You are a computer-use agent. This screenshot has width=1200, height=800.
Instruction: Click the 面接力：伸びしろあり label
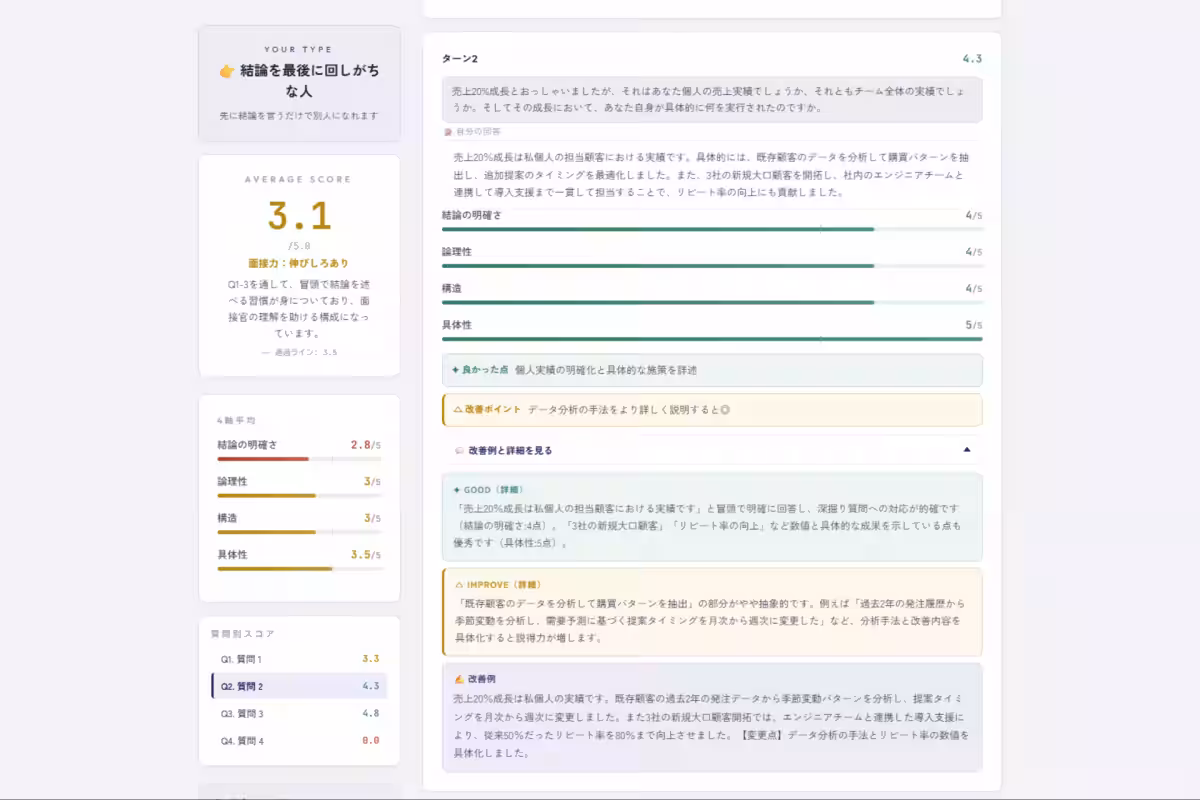coord(299,264)
